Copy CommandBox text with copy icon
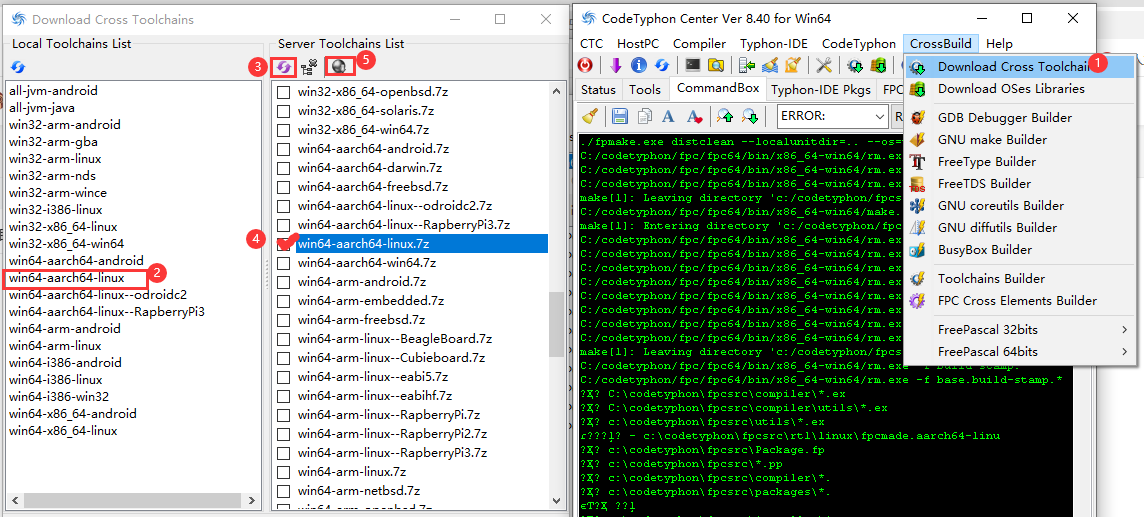 pos(644,115)
